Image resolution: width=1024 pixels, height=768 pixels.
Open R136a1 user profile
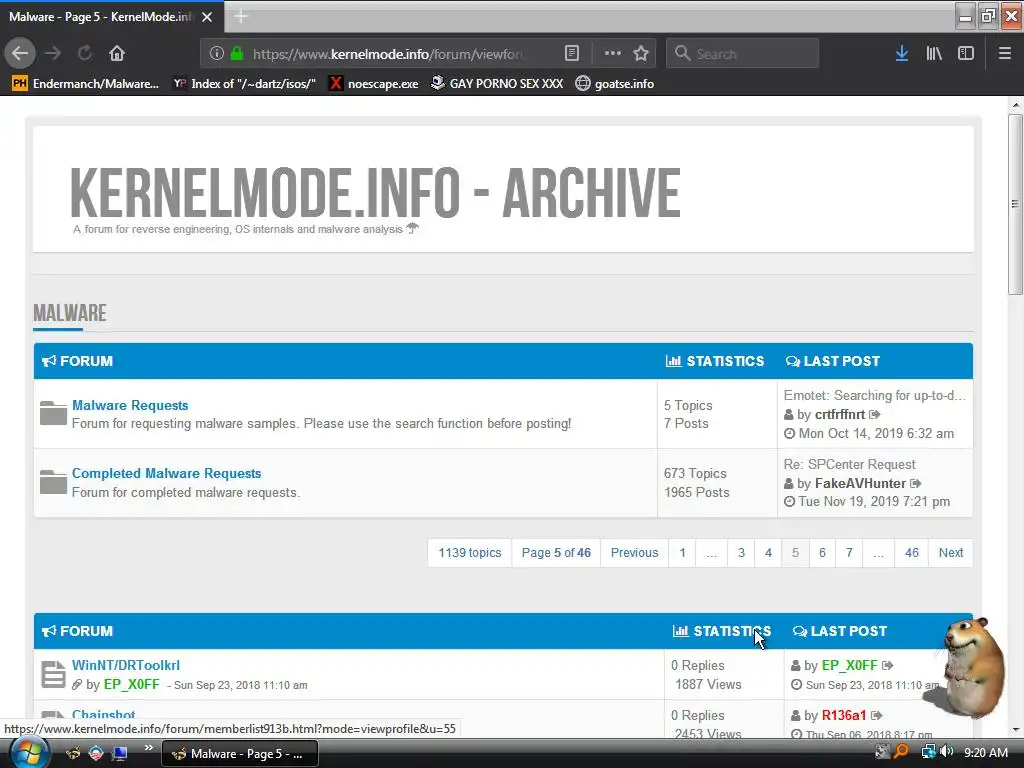(844, 716)
